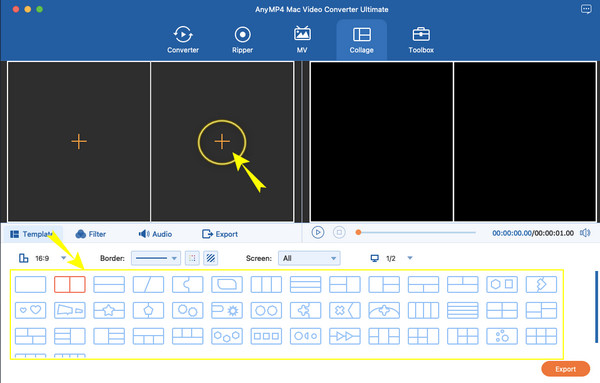Pick the star shape template
Viewport: 600px width, 383px height.
(109, 310)
